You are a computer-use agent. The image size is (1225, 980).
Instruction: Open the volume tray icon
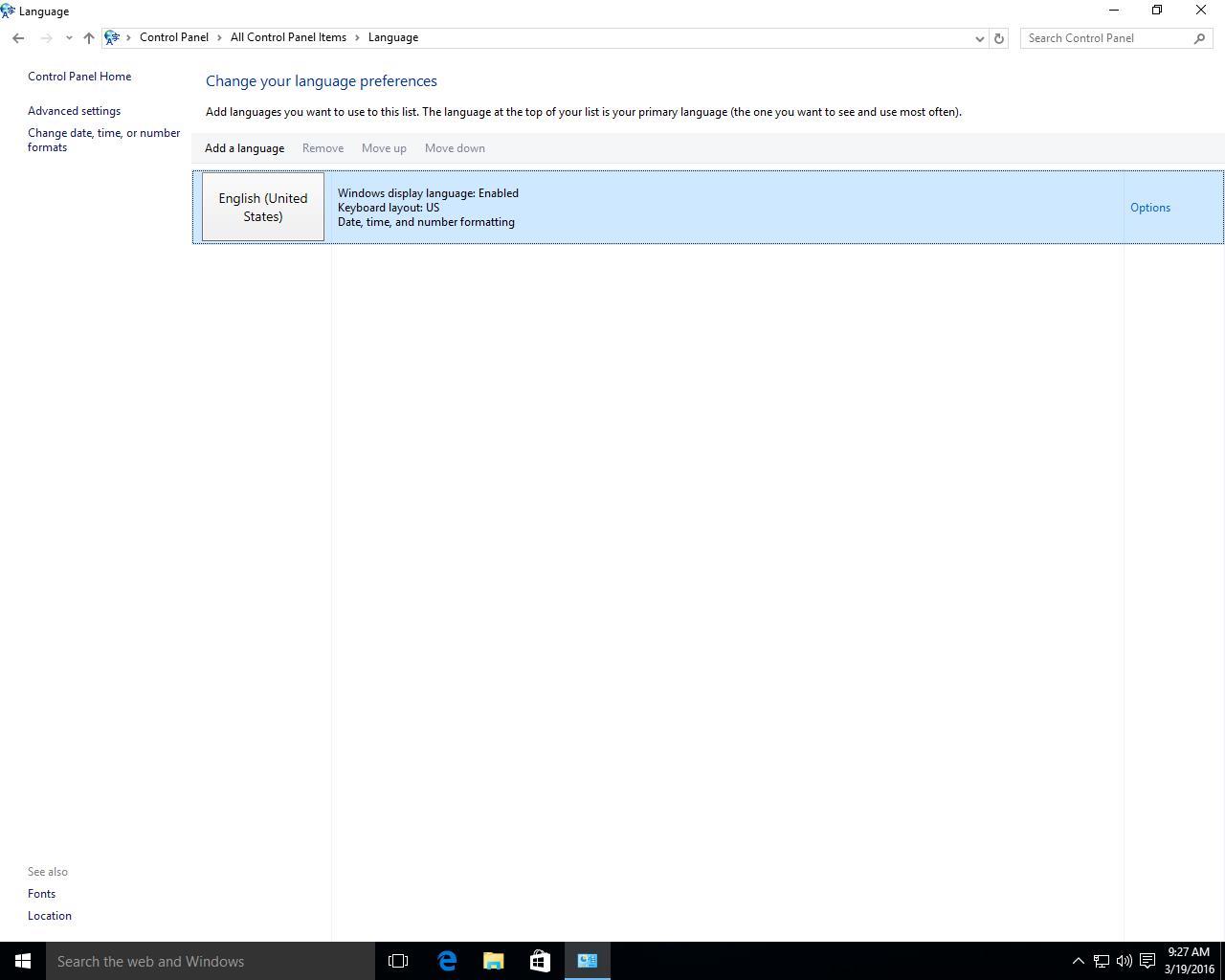pos(1124,961)
